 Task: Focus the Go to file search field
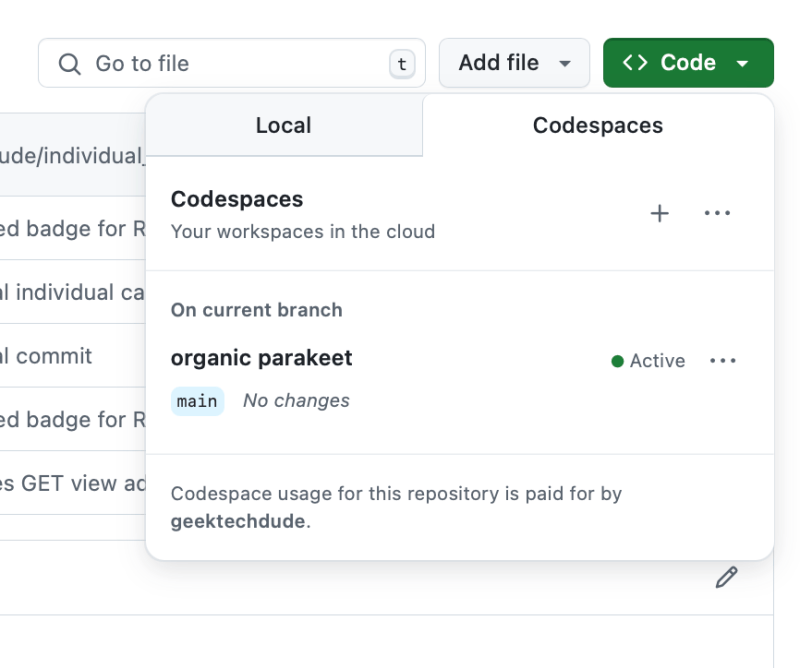(x=232, y=63)
